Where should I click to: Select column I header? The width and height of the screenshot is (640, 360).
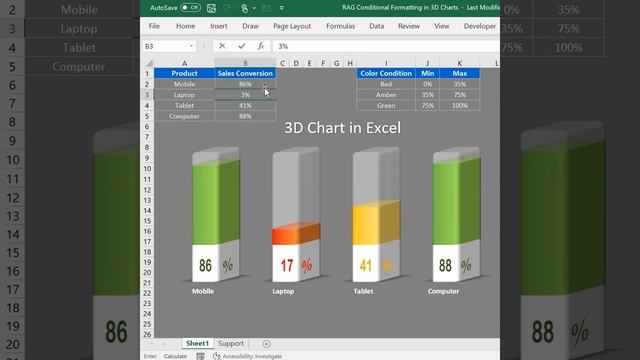point(386,63)
